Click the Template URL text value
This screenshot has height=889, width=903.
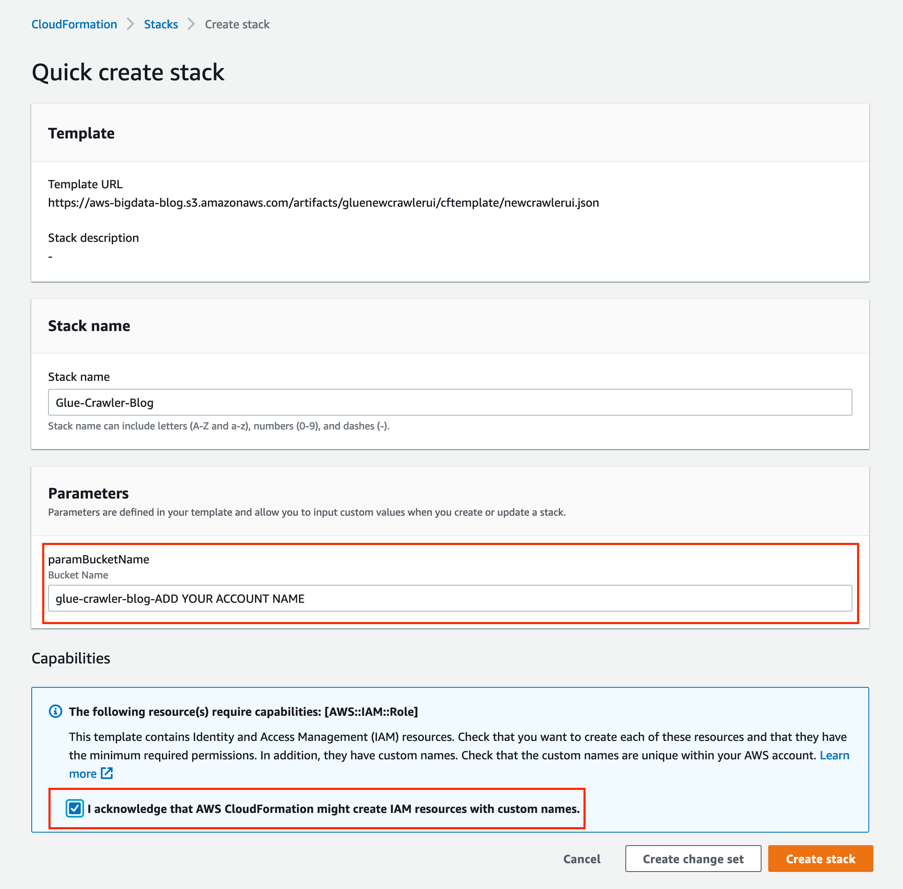323,202
